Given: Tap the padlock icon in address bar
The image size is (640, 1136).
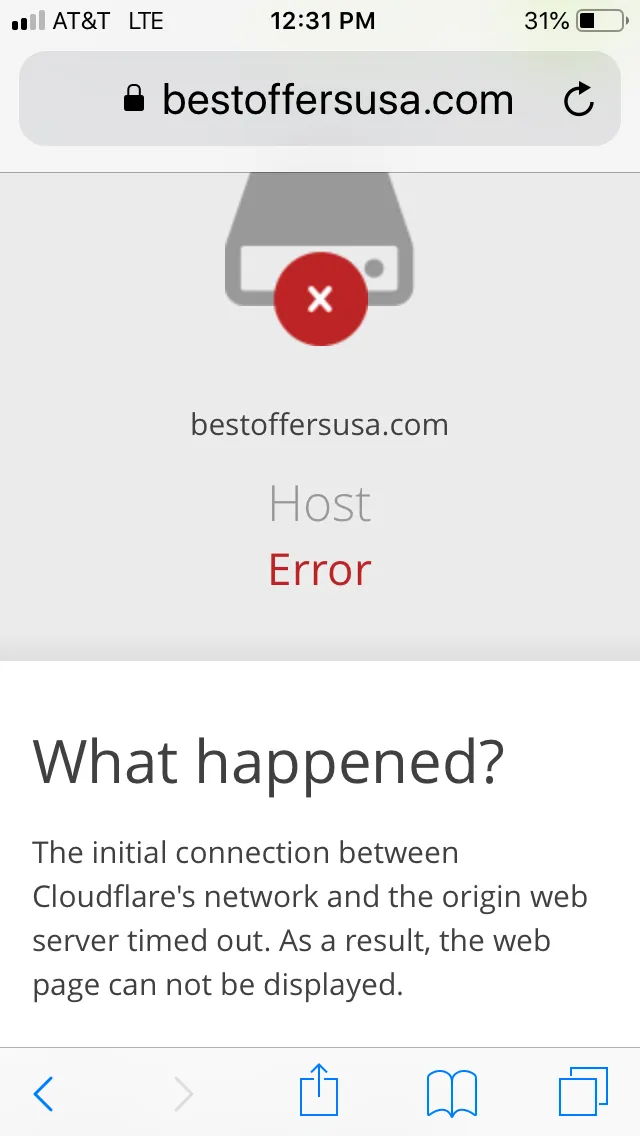Looking at the screenshot, I should tap(134, 98).
